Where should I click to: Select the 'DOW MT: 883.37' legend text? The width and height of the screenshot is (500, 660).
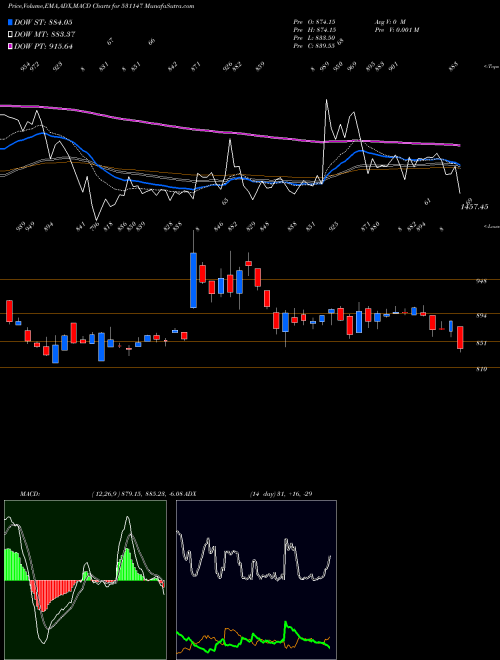[x=45, y=35]
